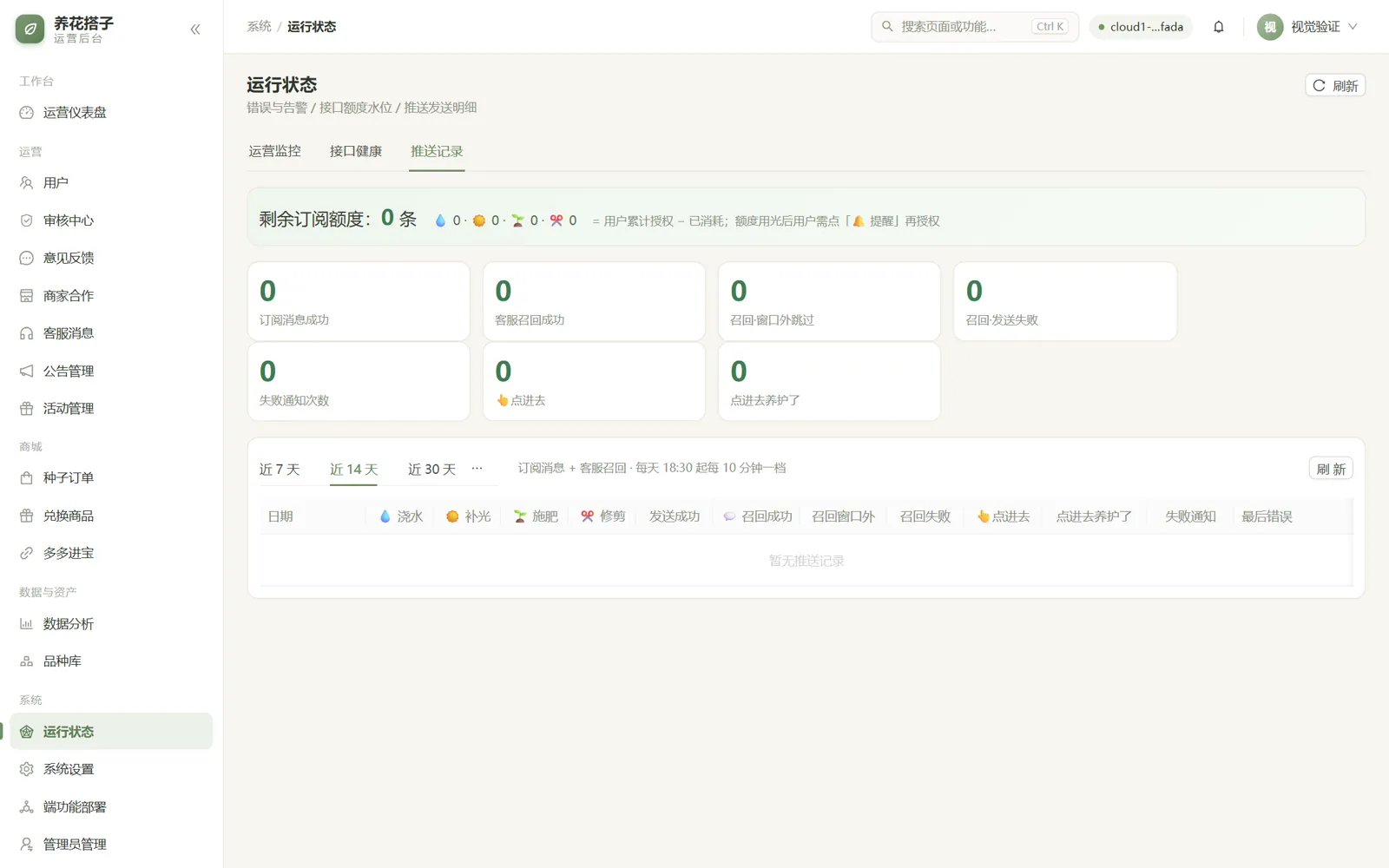
Task: Open 审核中心 sidebar item
Action: [111, 220]
